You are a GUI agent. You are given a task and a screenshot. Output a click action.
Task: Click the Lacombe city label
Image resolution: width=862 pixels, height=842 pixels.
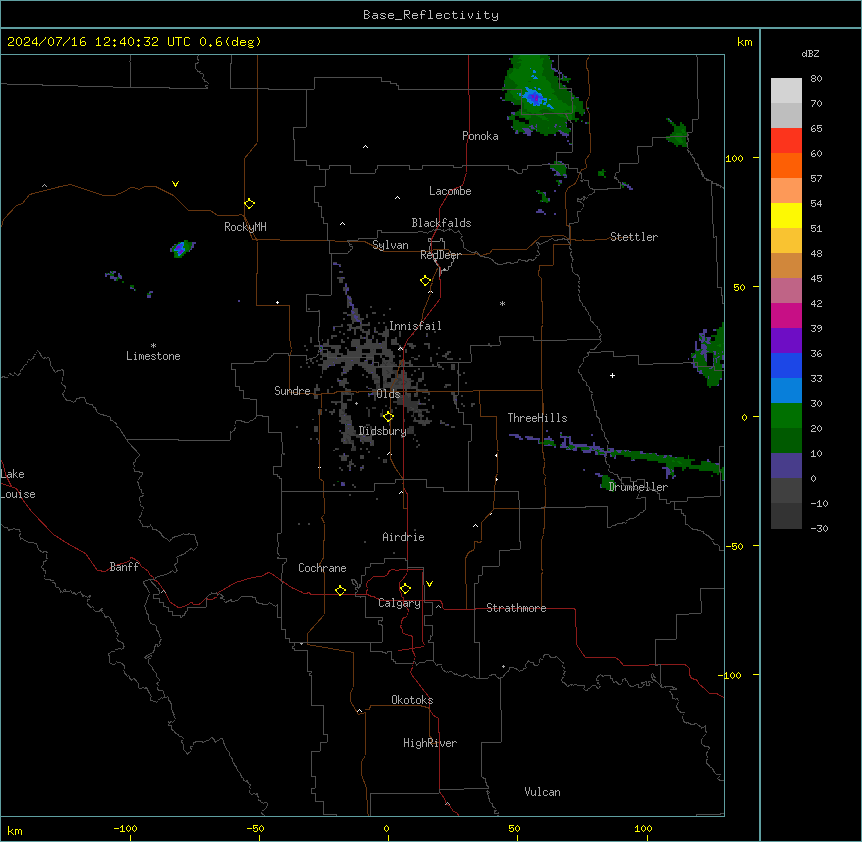coord(450,191)
